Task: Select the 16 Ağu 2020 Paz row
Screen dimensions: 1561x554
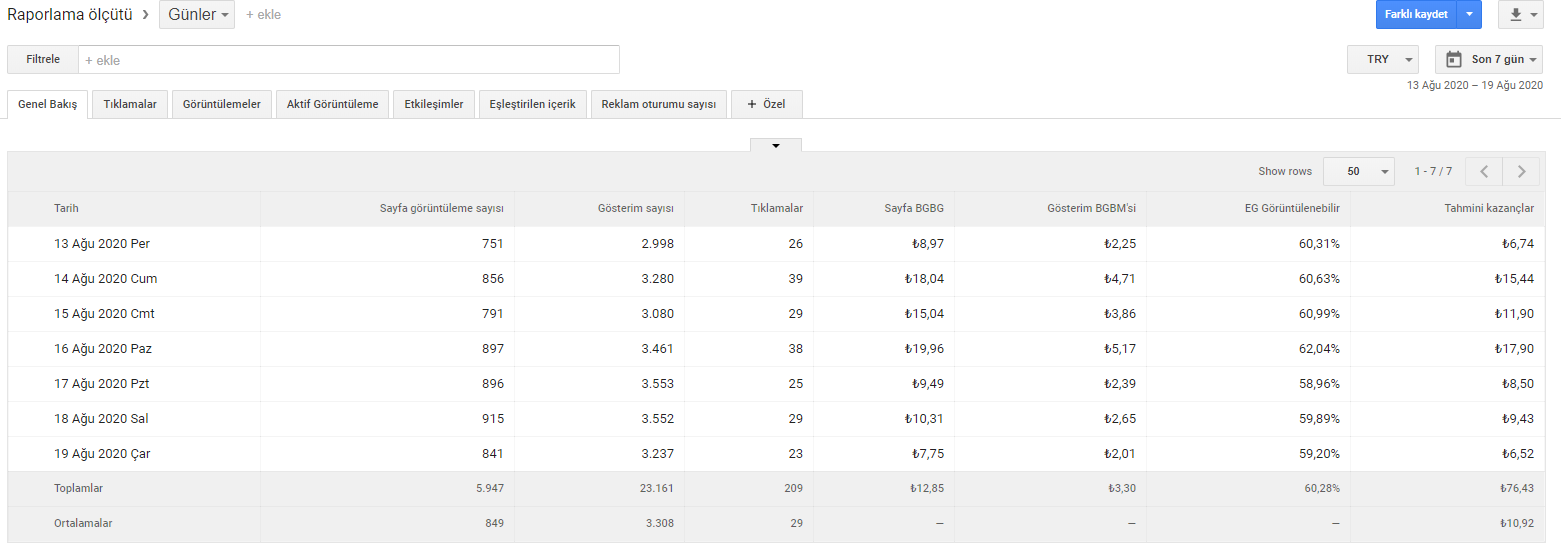Action: 775,348
